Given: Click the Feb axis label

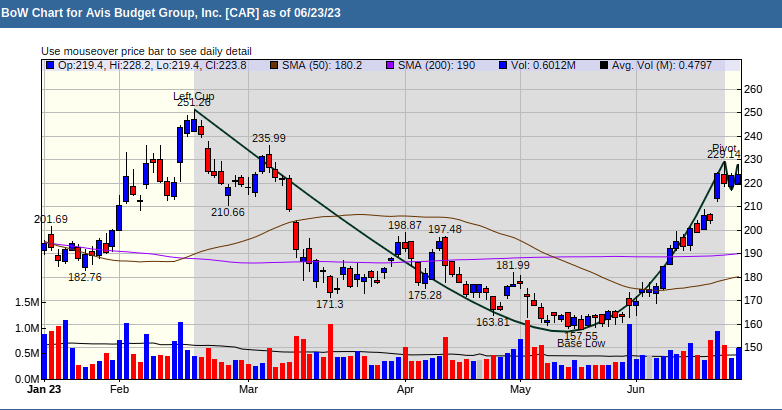Looking at the screenshot, I should [x=120, y=389].
